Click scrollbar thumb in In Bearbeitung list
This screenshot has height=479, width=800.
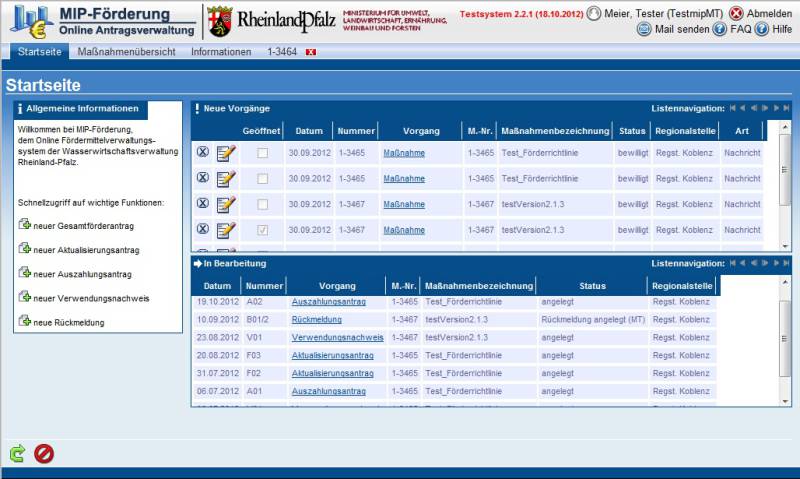coord(785,338)
